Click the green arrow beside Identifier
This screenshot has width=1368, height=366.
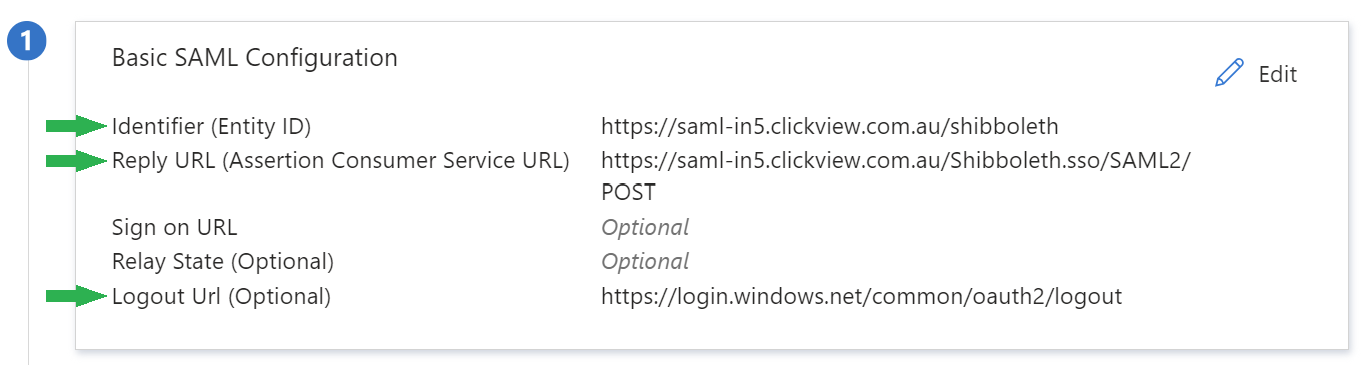point(76,126)
